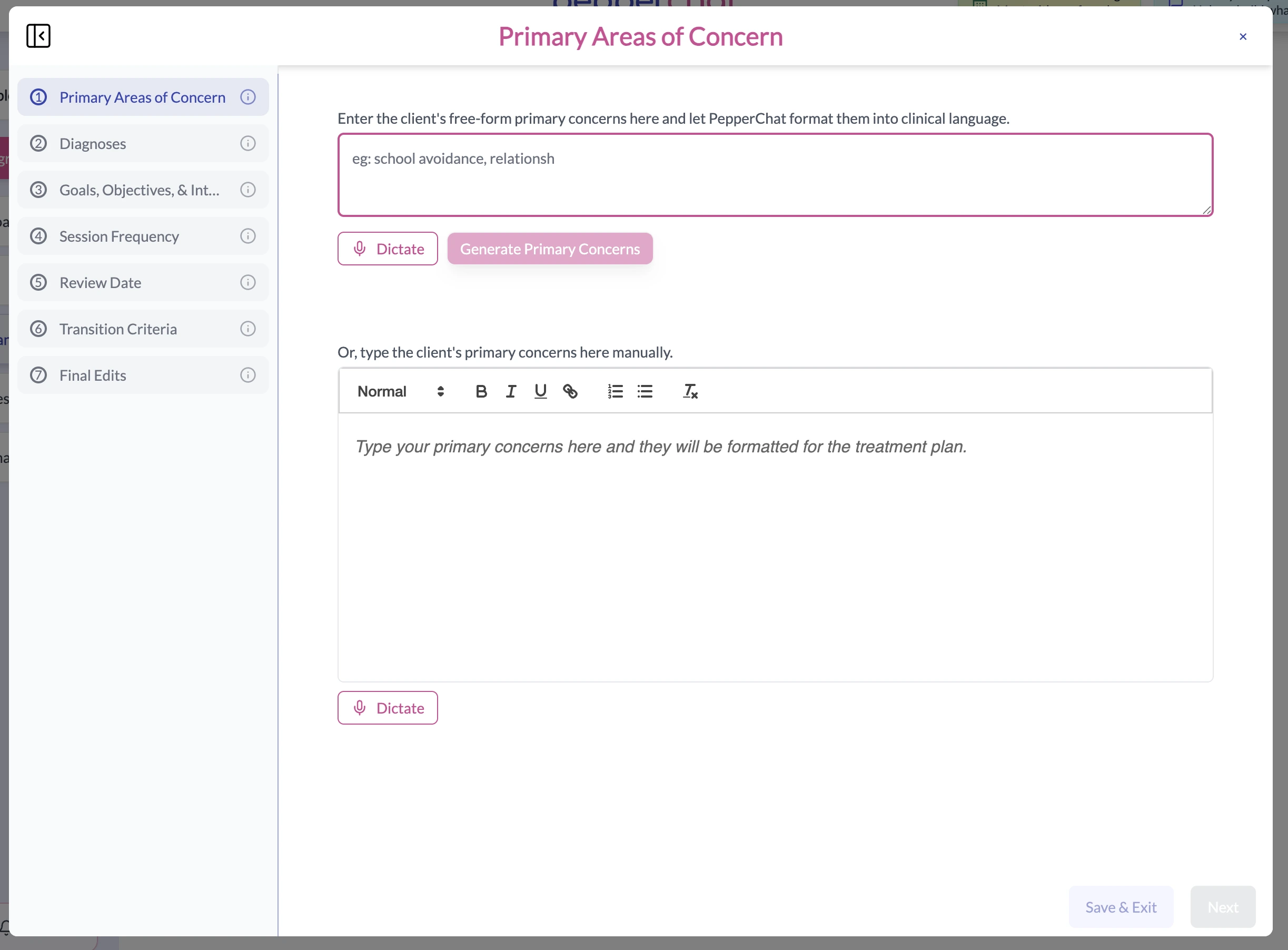Collapse the sidebar panel icon
The image size is (1288, 950).
pyautogui.click(x=38, y=36)
